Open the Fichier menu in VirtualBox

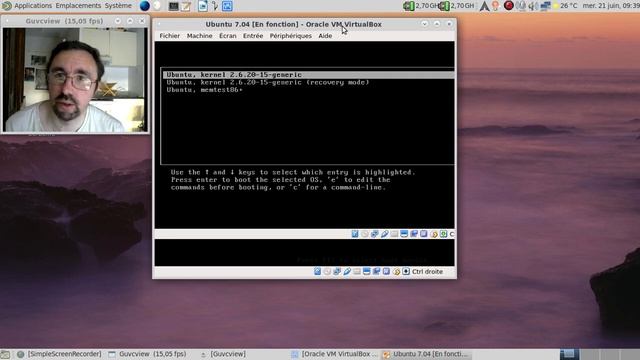(169, 36)
